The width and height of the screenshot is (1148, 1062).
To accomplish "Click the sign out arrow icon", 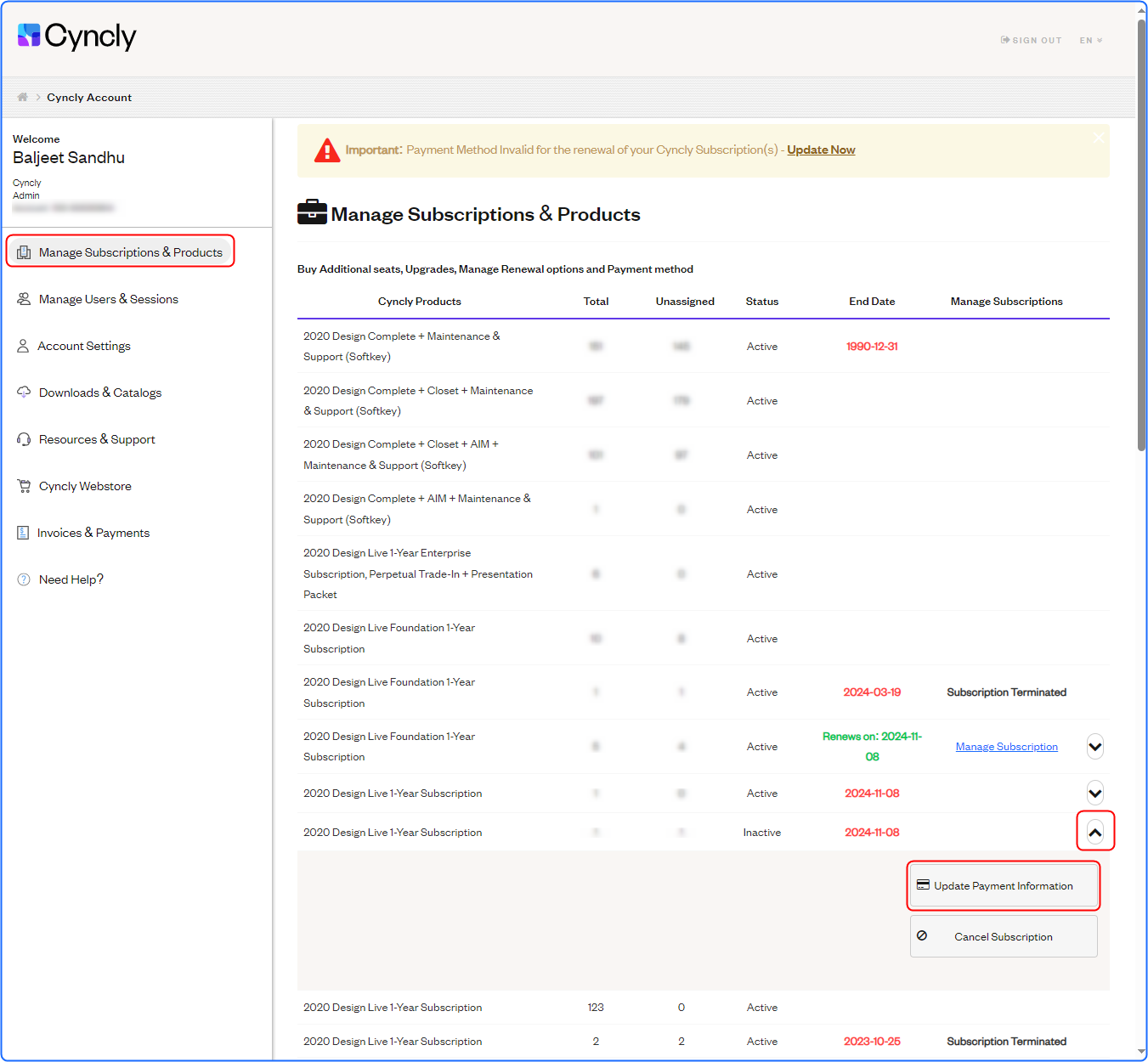I will click(x=1005, y=40).
